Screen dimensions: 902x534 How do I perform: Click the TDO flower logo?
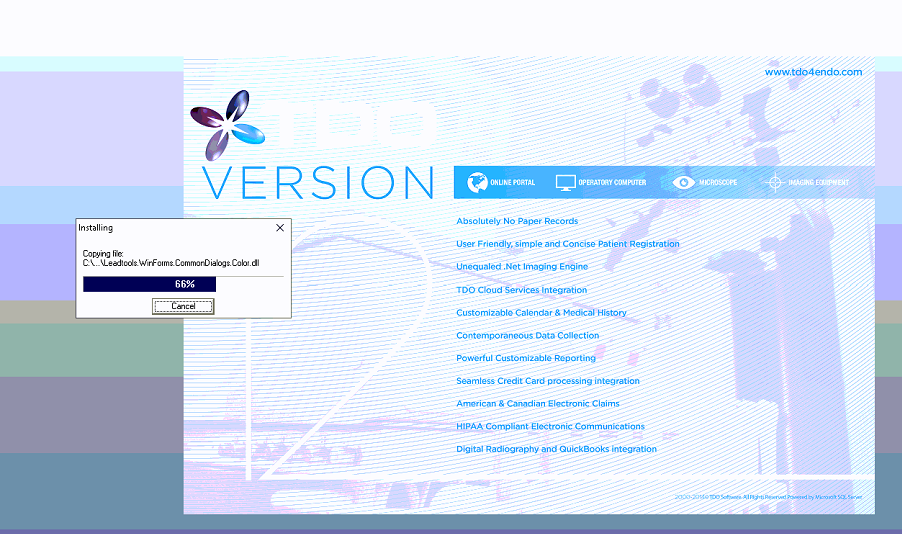pyautogui.click(x=227, y=125)
